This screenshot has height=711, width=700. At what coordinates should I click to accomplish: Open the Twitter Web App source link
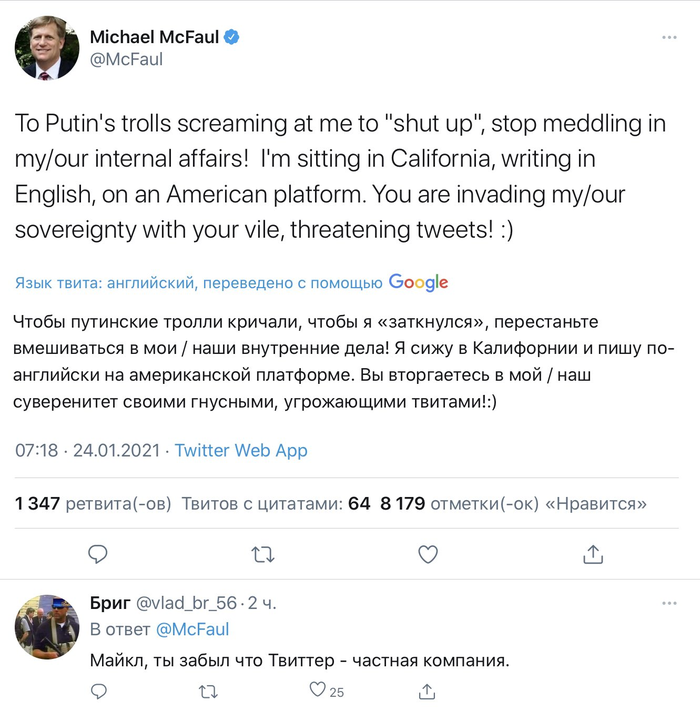point(241,450)
